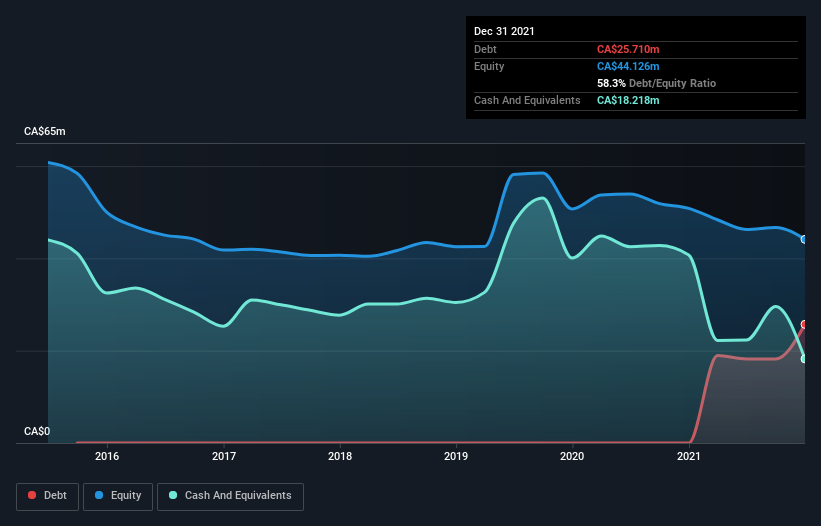
Task: Toggle Cash And Equivalents legend button
Action: [x=230, y=496]
